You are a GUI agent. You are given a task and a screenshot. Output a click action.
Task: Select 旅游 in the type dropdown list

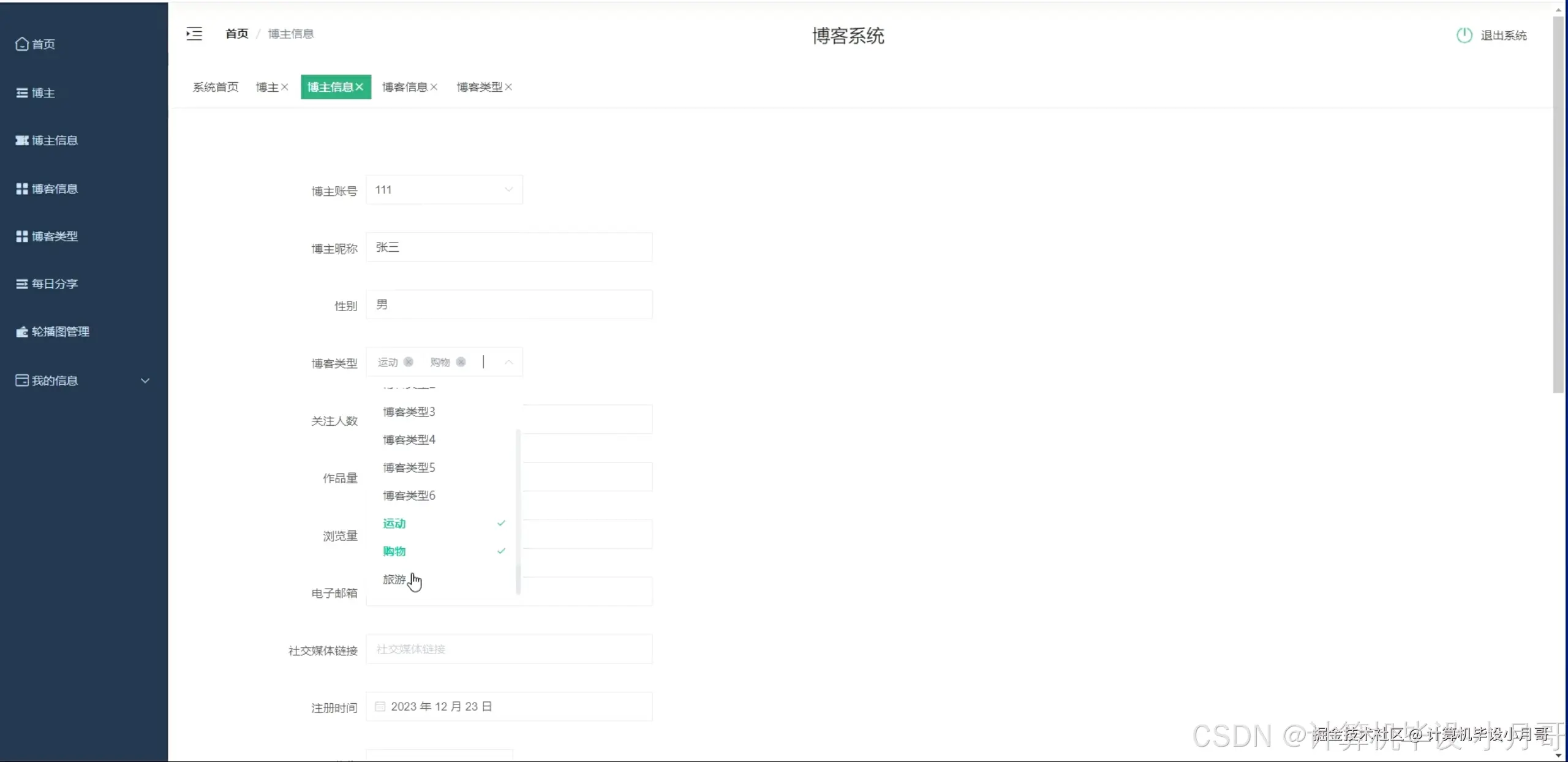pyautogui.click(x=394, y=579)
